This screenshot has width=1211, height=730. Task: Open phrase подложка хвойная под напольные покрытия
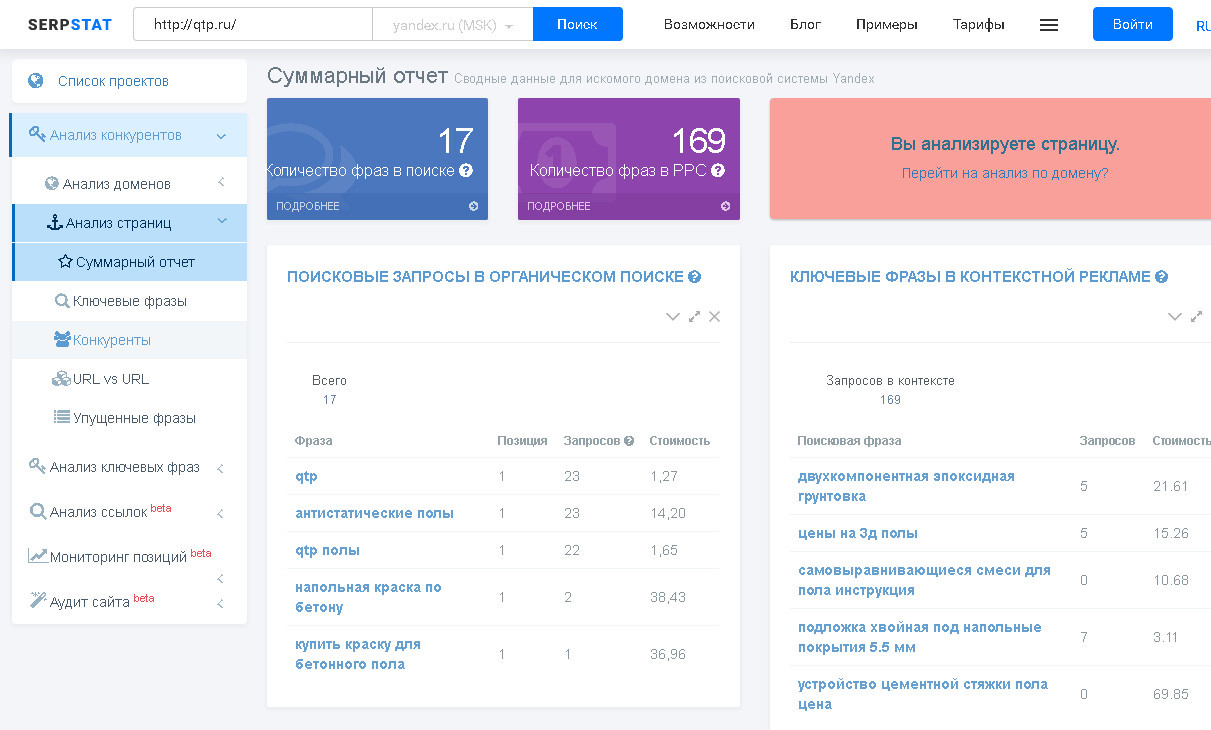(x=920, y=637)
